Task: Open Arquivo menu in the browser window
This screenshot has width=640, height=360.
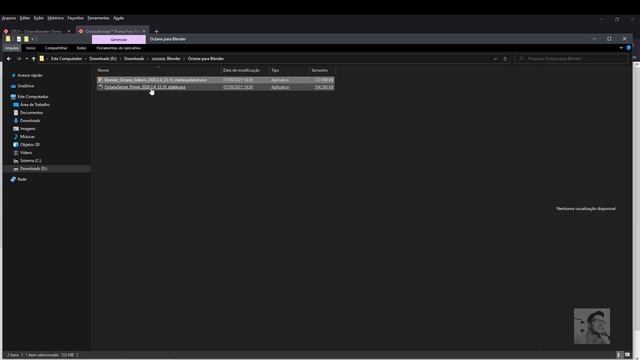Action: click(9, 18)
